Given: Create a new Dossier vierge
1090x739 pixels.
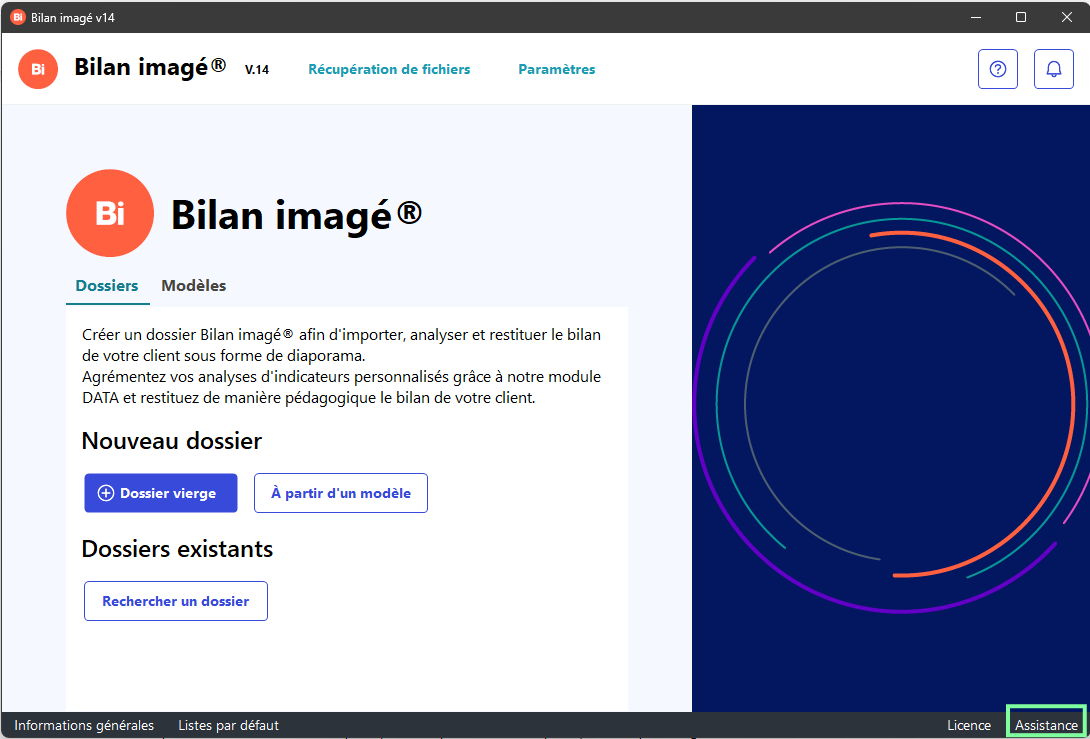Looking at the screenshot, I should click(161, 493).
